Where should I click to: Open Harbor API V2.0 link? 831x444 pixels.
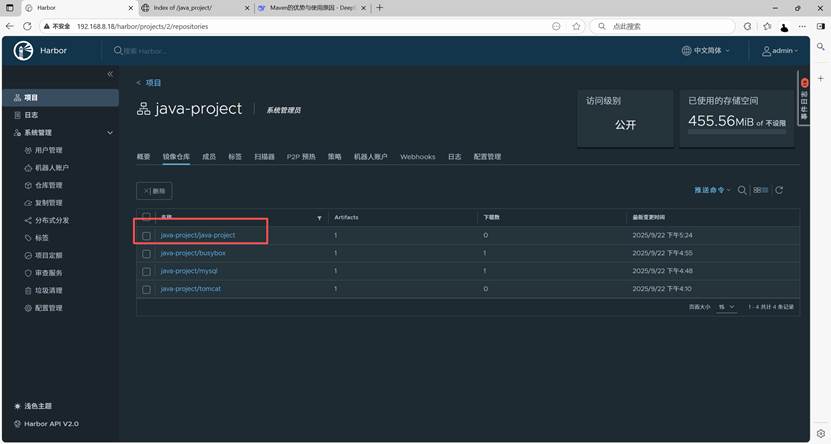[x=46, y=424]
